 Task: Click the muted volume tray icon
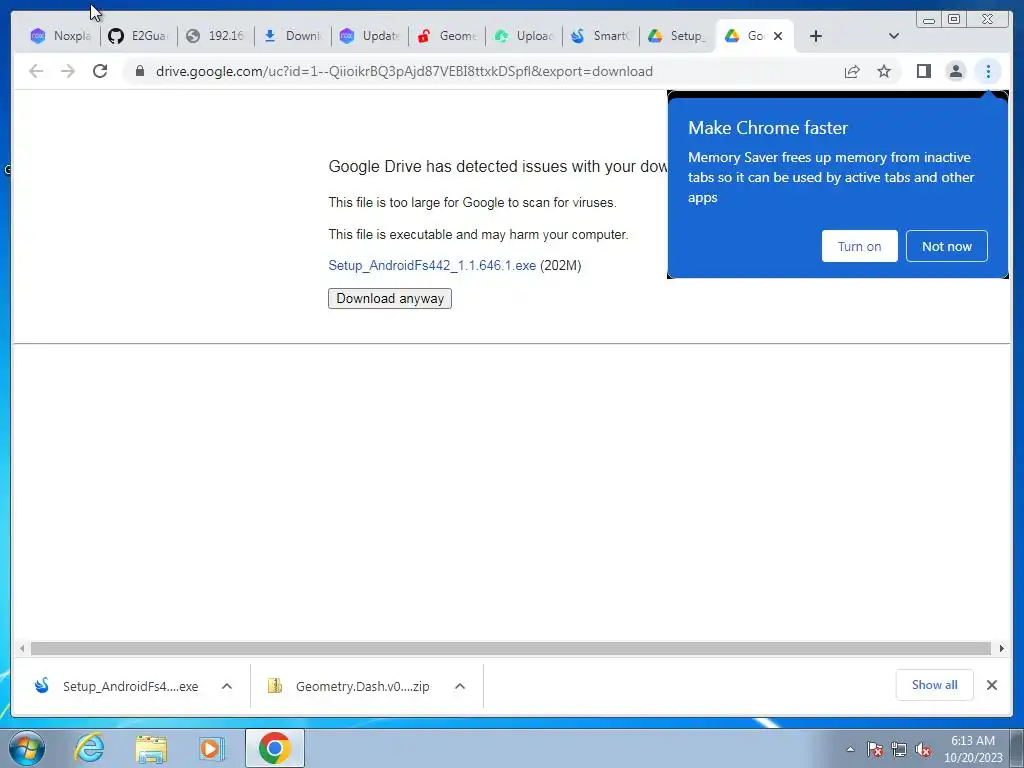coord(923,749)
